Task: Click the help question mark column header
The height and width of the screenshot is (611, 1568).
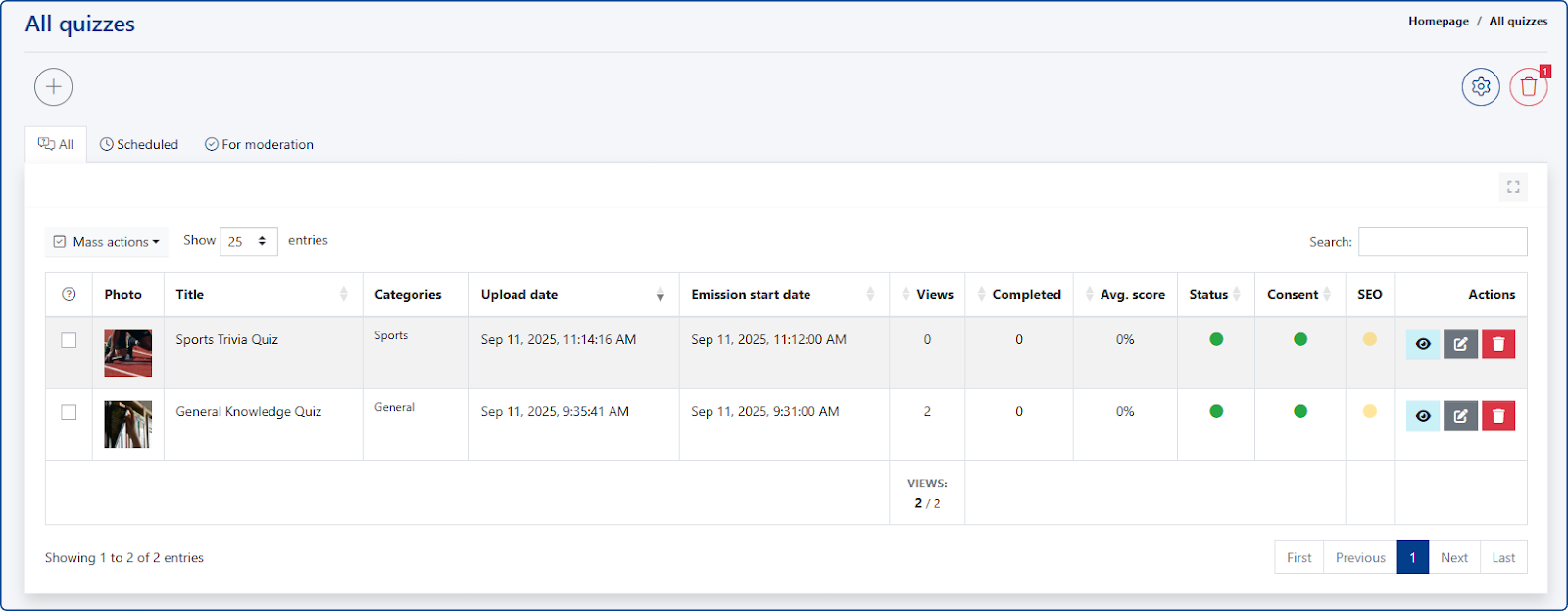Action: coord(69,295)
